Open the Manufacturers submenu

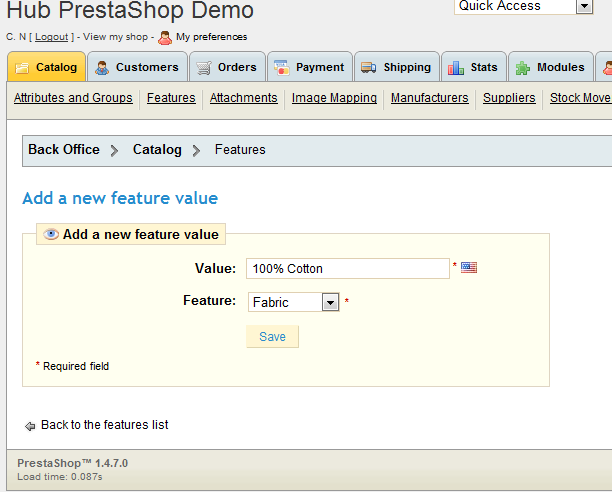point(429,98)
